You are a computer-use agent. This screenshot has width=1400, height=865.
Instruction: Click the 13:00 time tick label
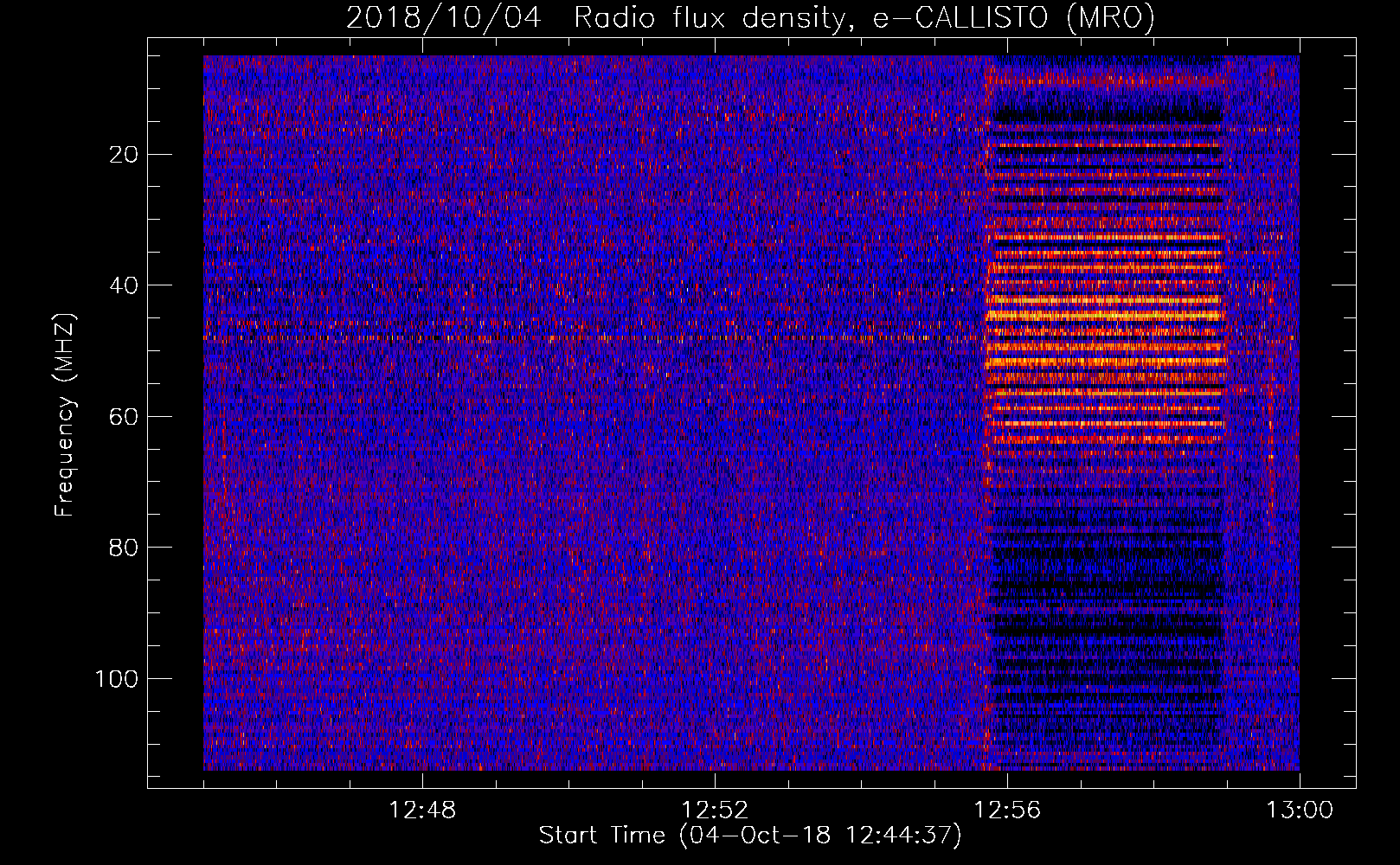(1300, 811)
